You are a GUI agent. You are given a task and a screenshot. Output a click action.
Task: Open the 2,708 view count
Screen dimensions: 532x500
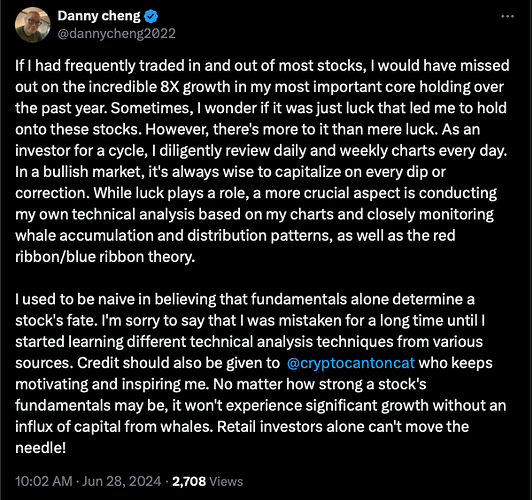click(189, 481)
